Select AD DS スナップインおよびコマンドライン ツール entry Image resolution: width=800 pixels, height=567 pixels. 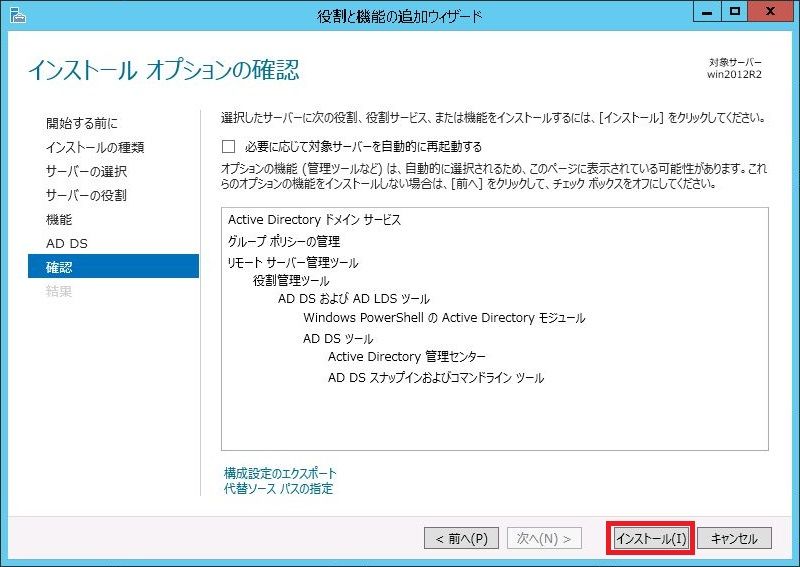point(436,378)
